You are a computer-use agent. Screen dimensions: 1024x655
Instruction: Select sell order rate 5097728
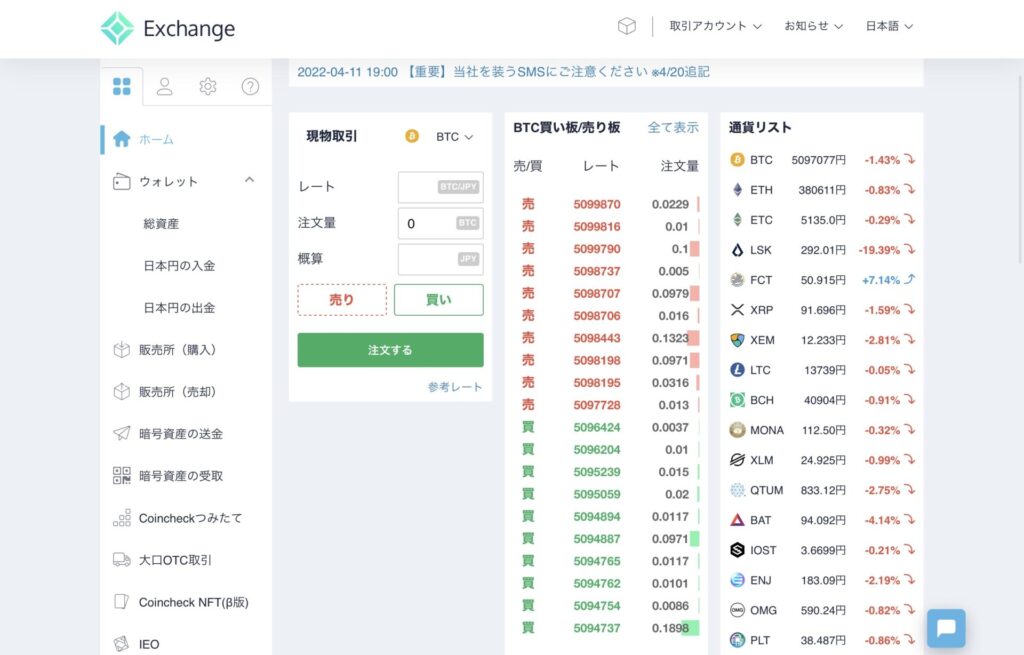[x=597, y=405]
